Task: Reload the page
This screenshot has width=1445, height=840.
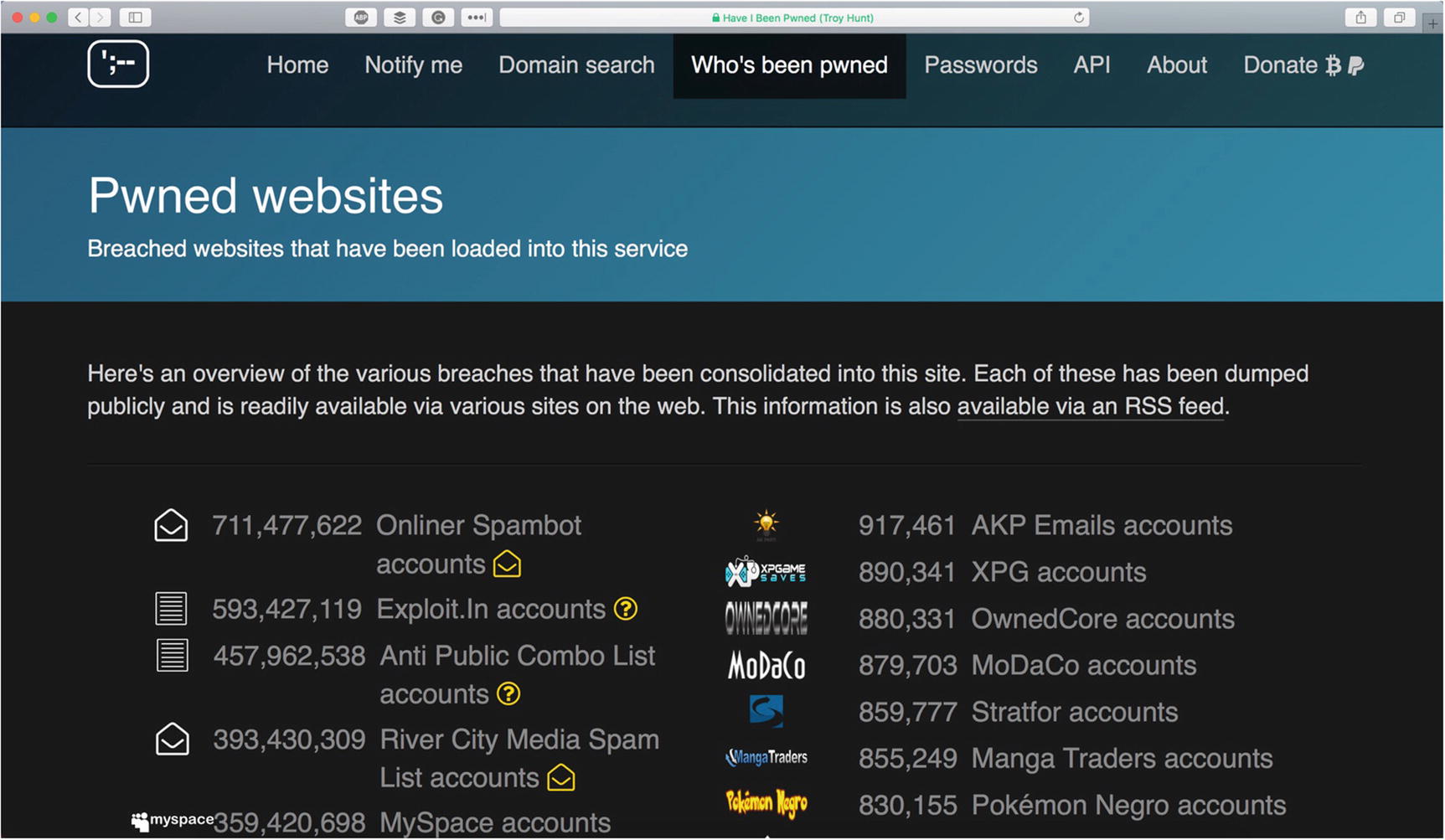Action: point(1078,17)
